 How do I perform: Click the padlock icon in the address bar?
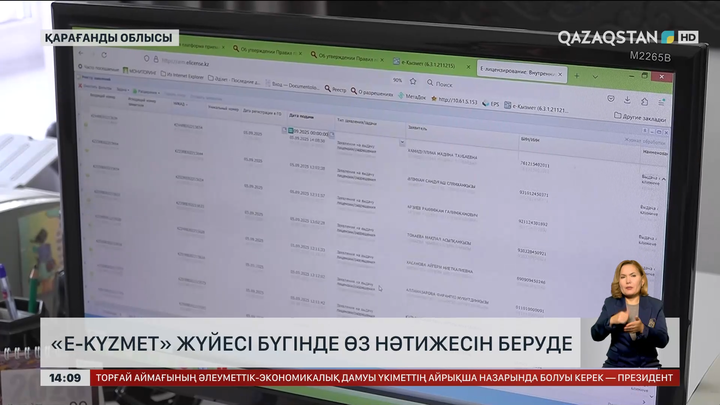point(156,59)
